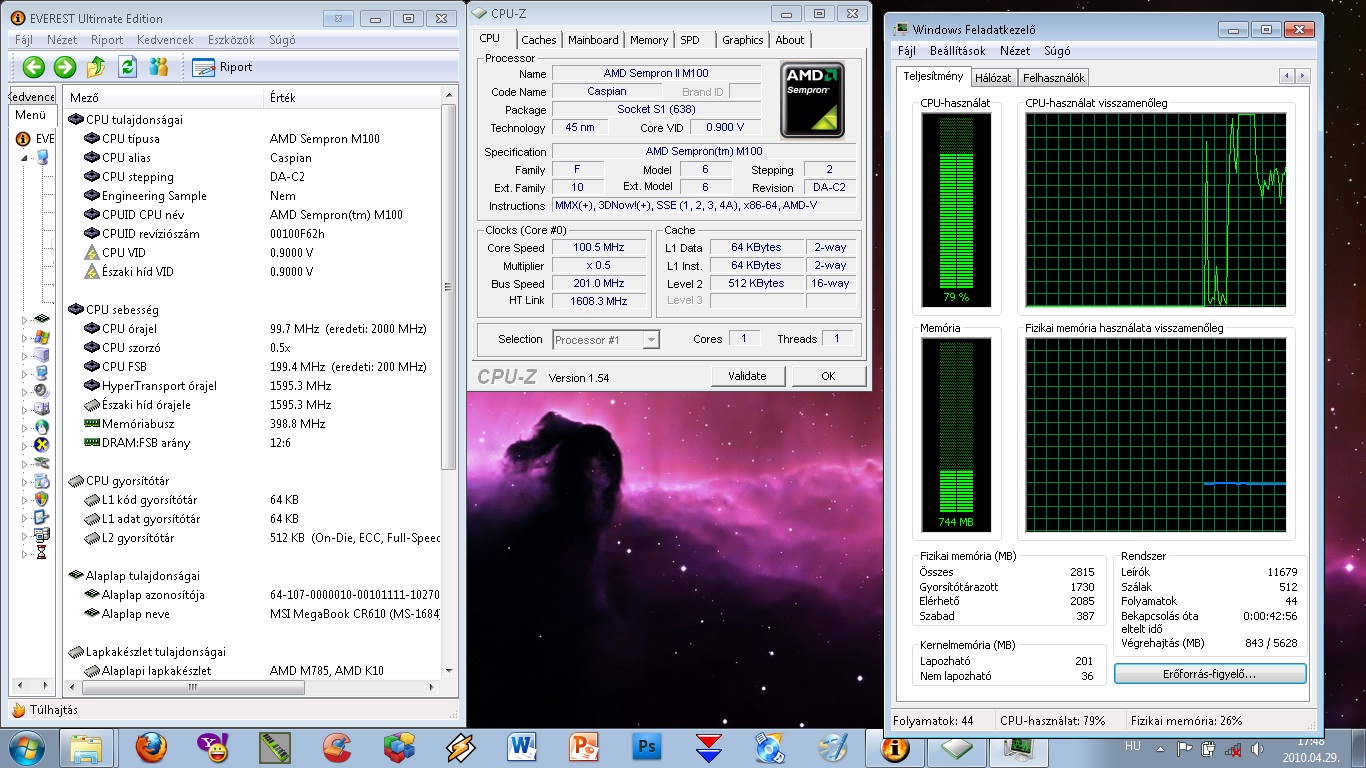This screenshot has height=768, width=1366.
Task: Open Beállítások menu in Task Manager
Action: tap(957, 51)
